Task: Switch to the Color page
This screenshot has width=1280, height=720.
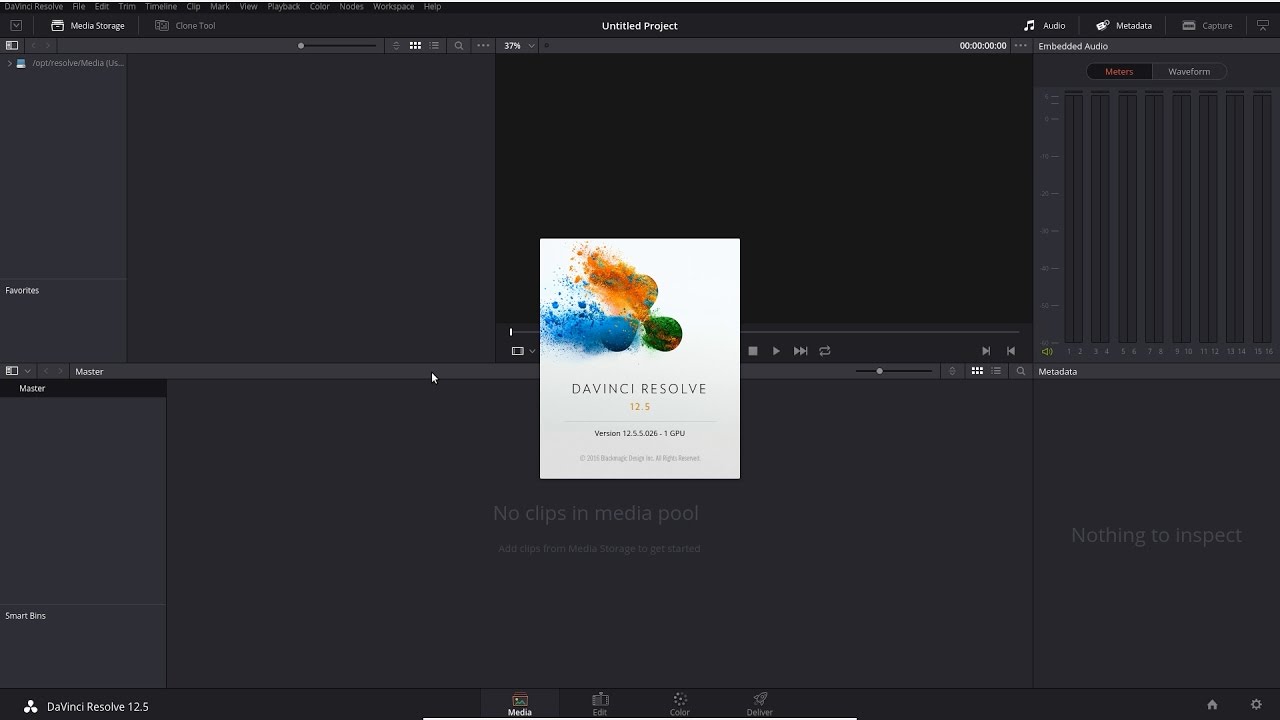Action: click(680, 704)
